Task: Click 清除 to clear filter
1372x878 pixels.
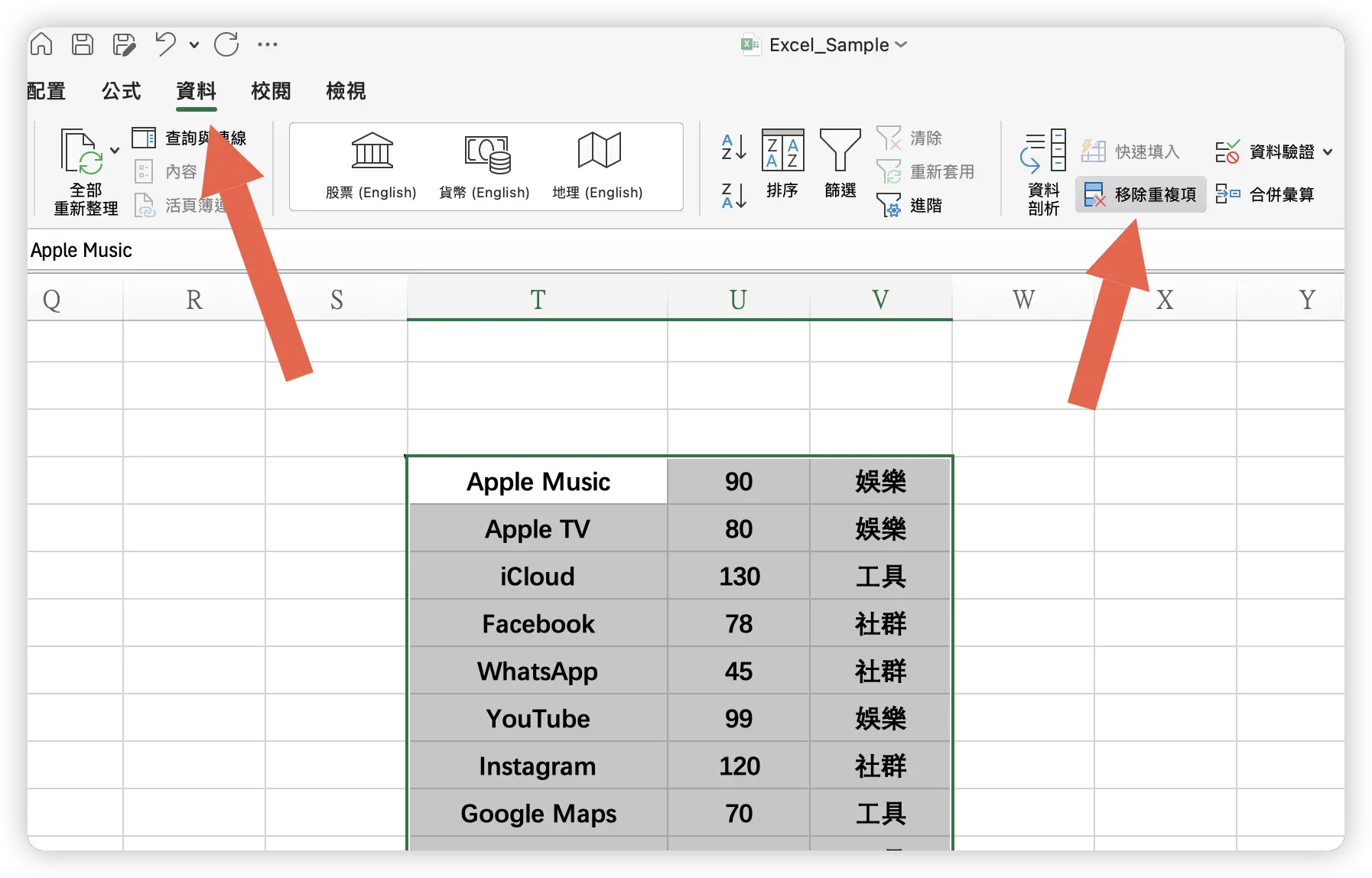Action: 909,138
